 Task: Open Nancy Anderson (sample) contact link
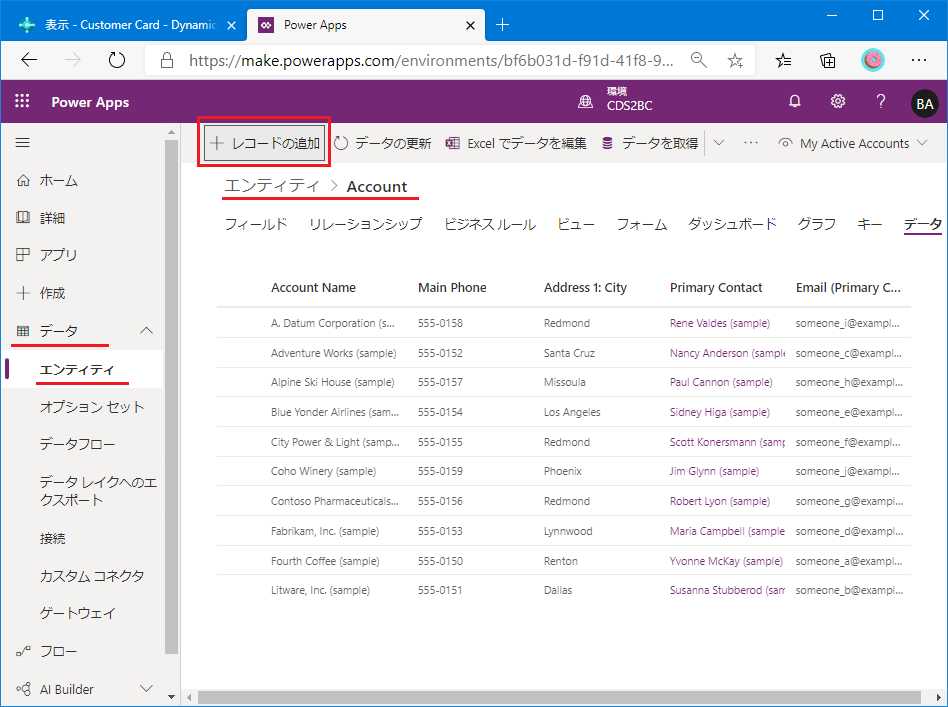click(x=727, y=353)
